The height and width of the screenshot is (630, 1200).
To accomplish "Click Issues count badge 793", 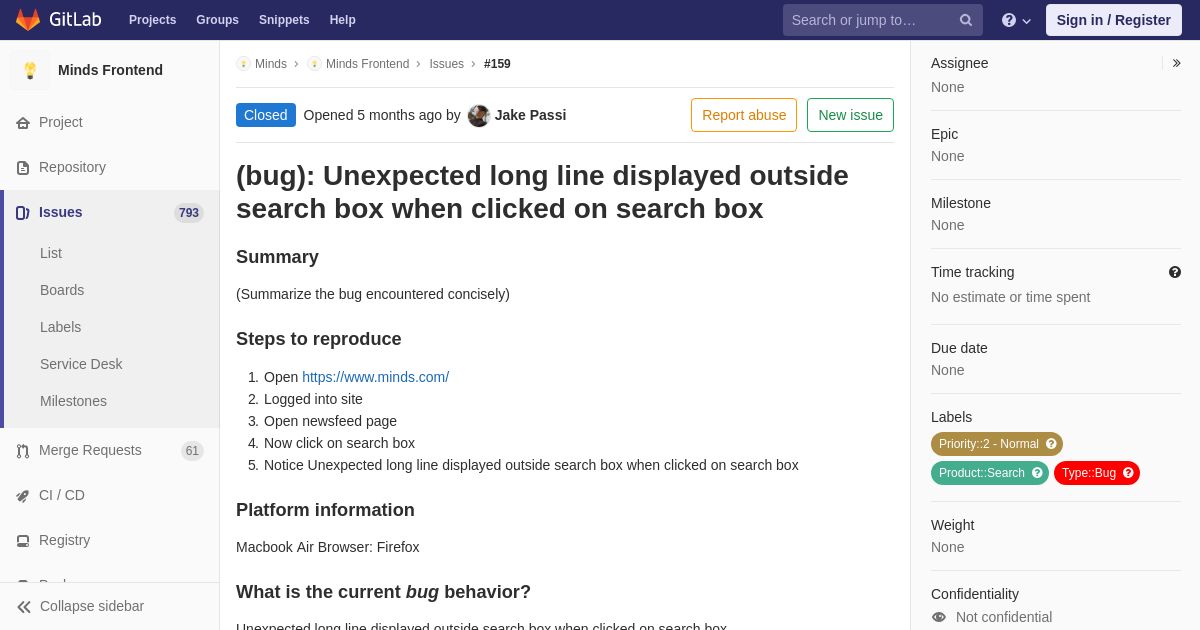I will [x=189, y=213].
